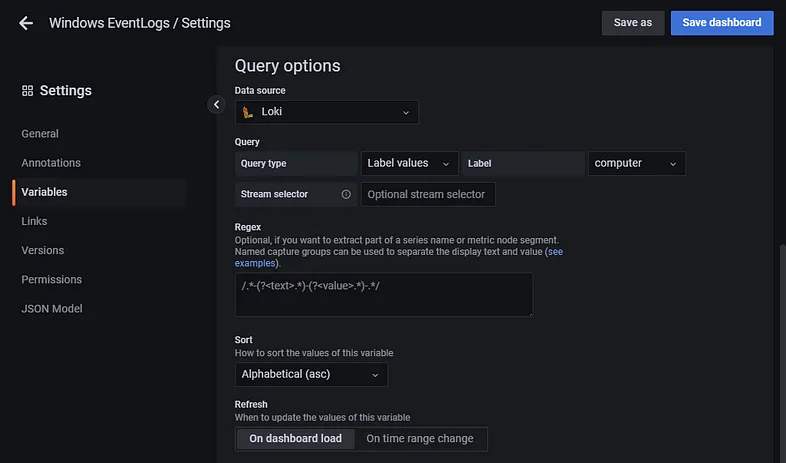Click inside the Regex text area
Viewport: 786px width, 463px height.
coord(383,294)
